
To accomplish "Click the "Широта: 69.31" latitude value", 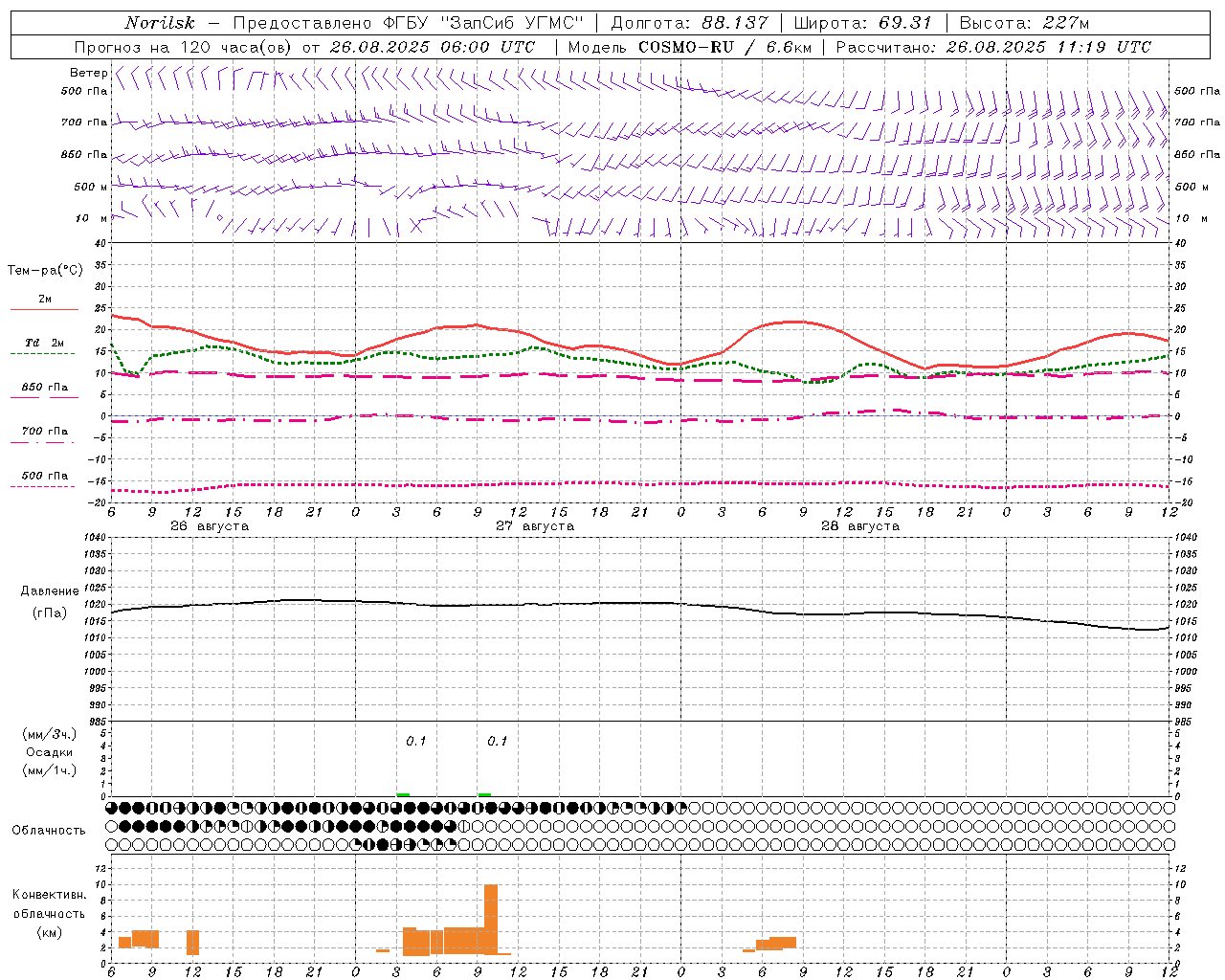I will coord(862,23).
